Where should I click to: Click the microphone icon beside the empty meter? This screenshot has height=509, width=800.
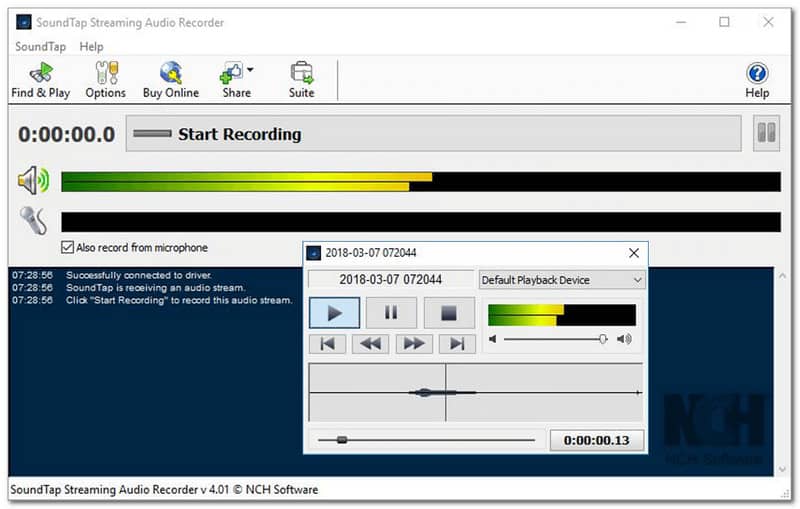point(34,221)
